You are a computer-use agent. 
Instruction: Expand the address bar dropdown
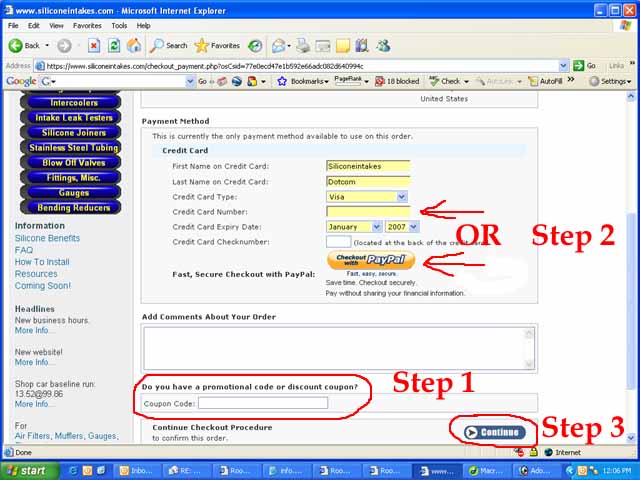tap(563, 66)
